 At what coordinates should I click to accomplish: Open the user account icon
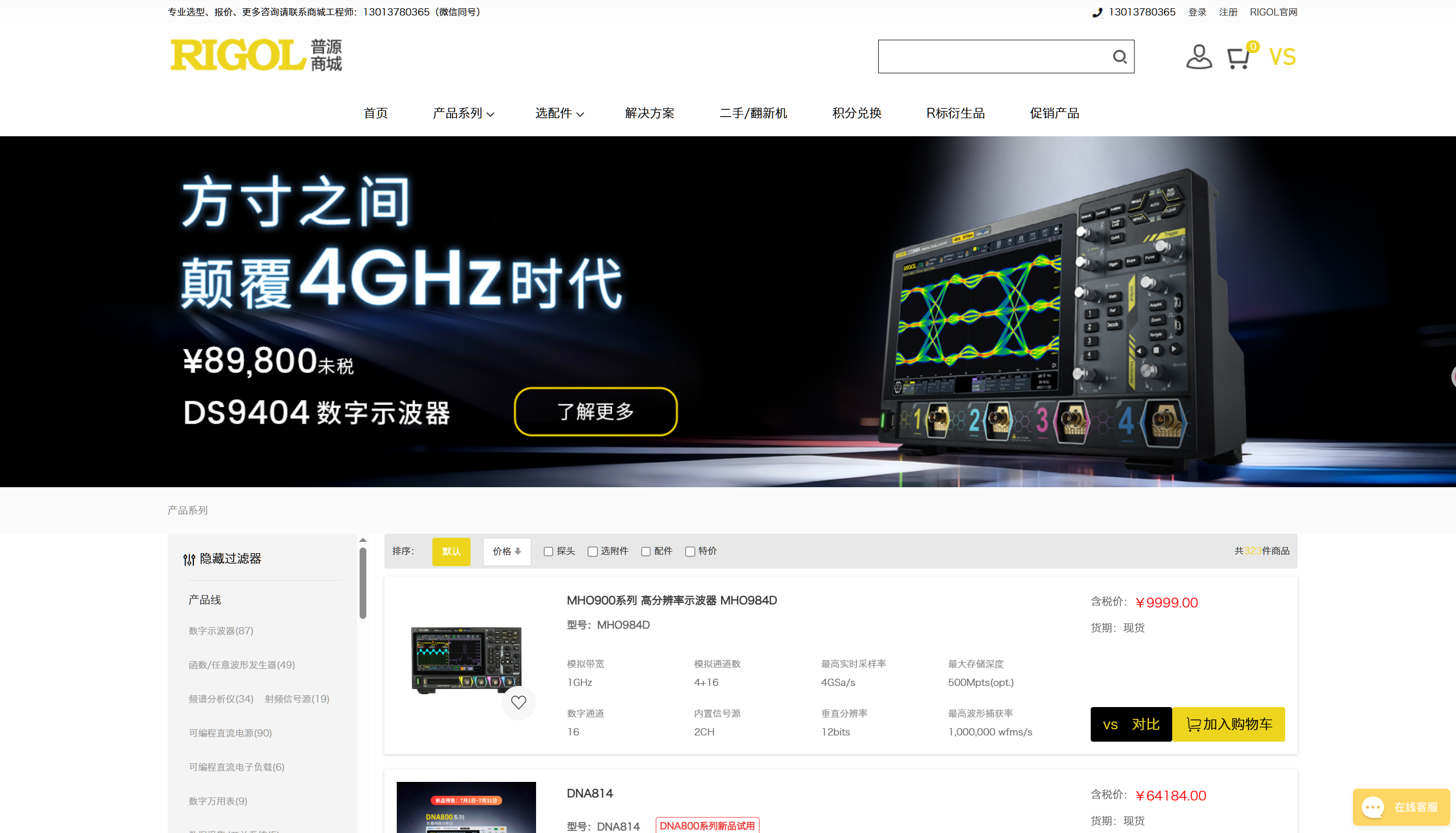pyautogui.click(x=1199, y=57)
